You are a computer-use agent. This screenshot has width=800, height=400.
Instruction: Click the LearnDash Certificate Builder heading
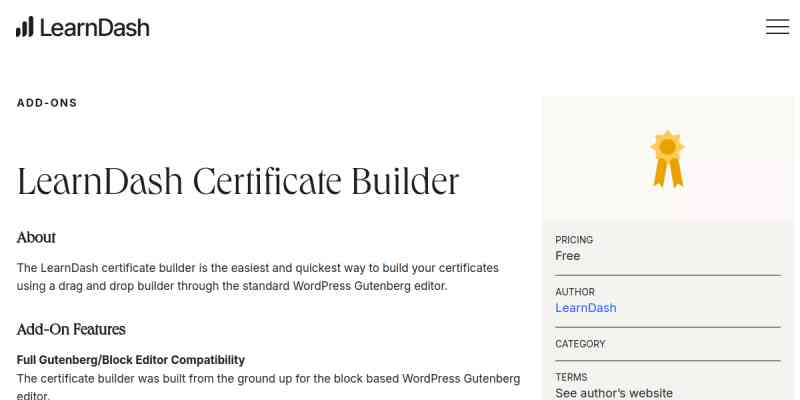coord(238,182)
